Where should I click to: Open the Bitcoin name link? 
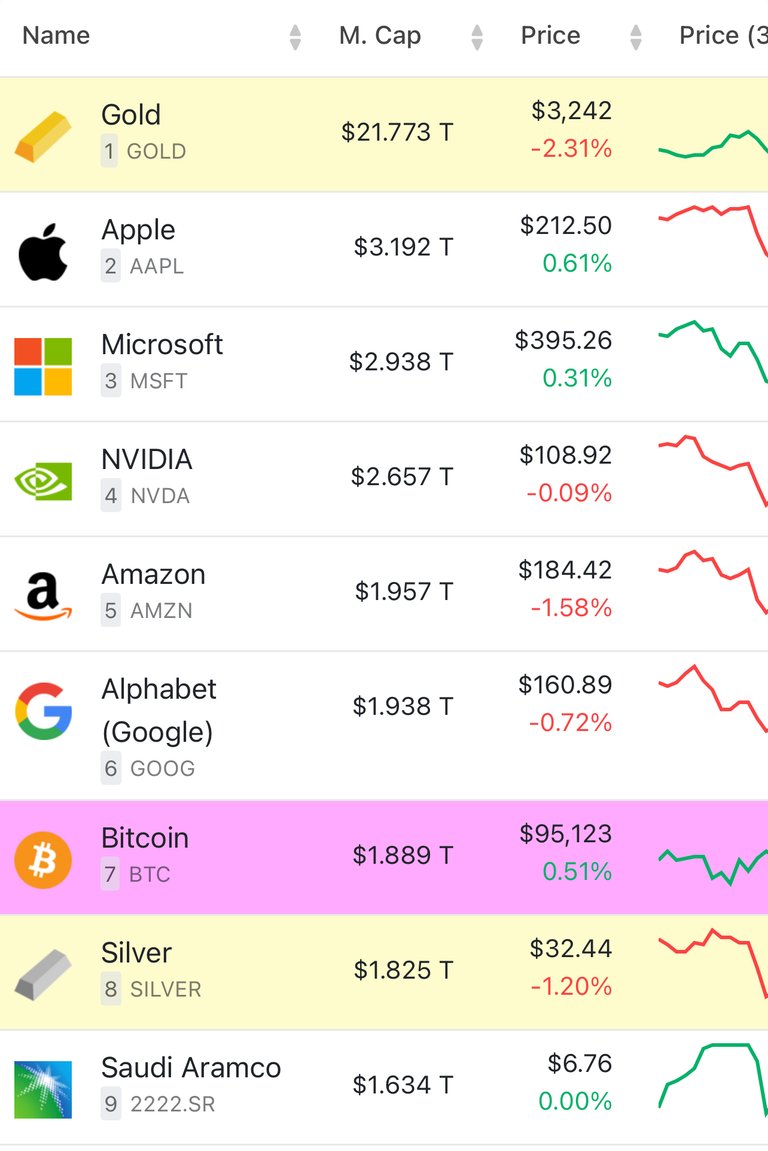coord(145,838)
